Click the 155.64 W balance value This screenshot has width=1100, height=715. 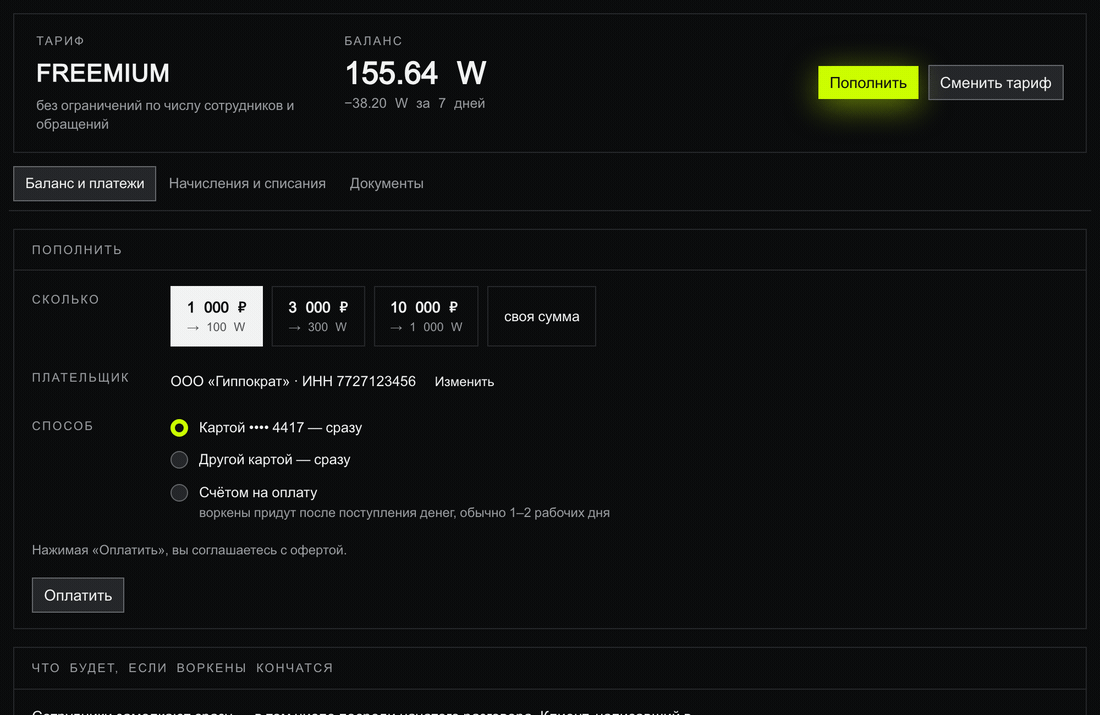(415, 73)
